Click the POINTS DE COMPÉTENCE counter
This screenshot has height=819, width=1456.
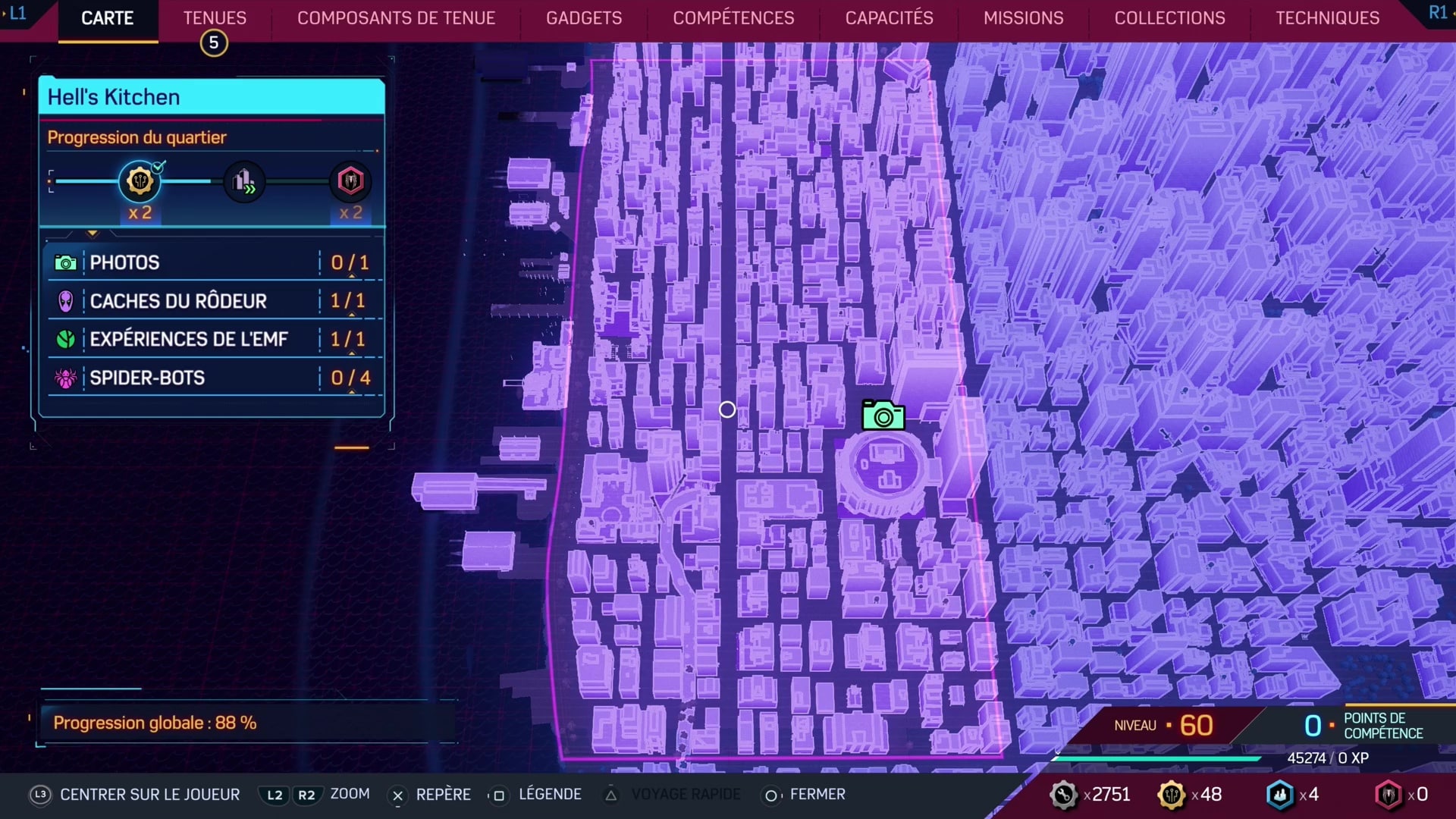point(1363,726)
